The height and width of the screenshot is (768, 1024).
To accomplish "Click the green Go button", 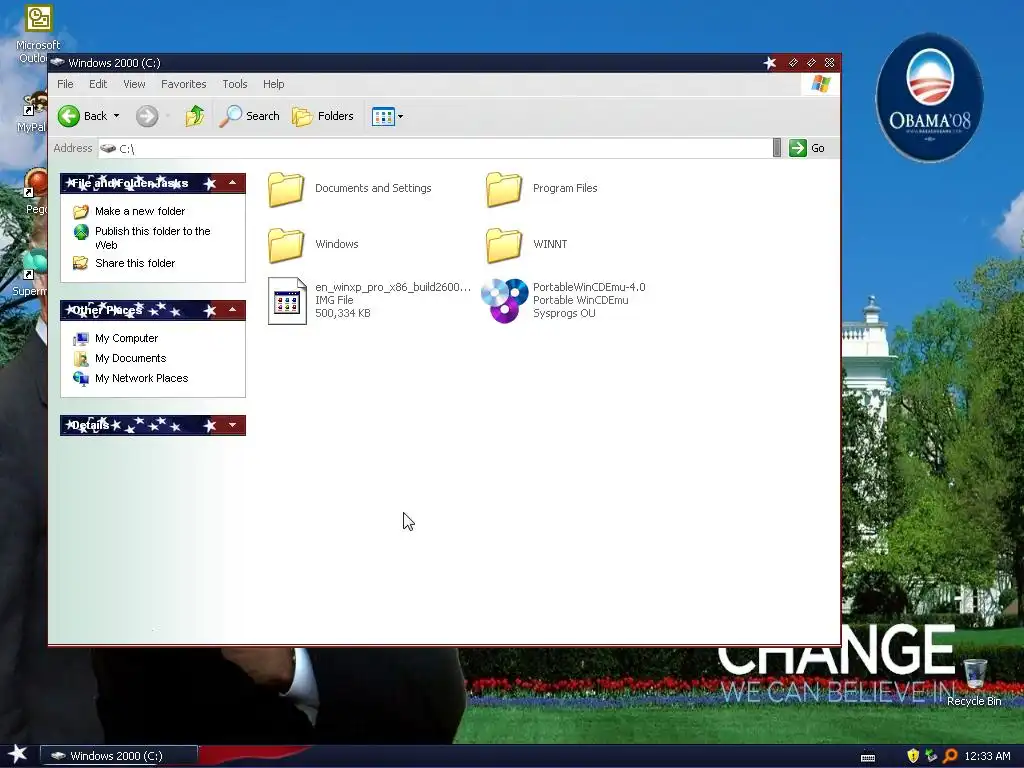I will pos(807,148).
